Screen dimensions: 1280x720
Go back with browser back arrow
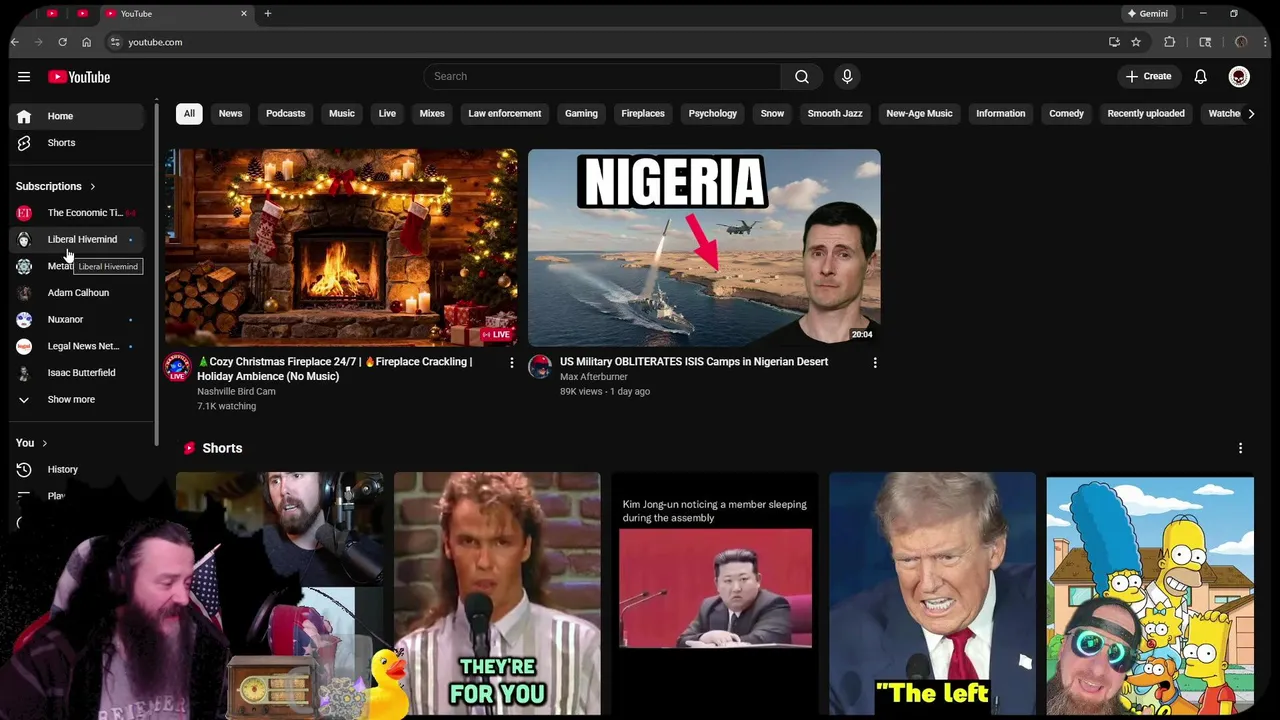click(14, 42)
